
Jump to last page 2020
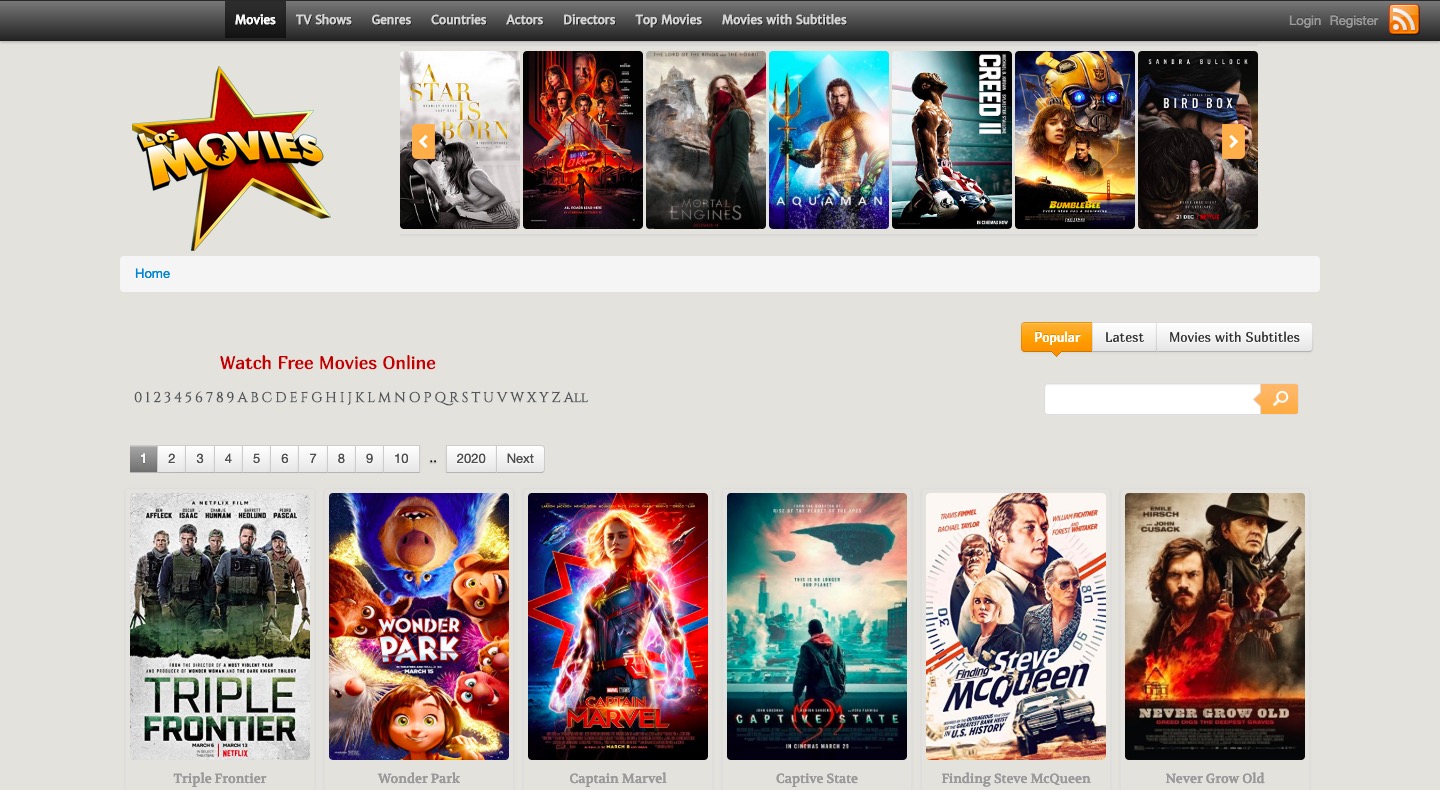[471, 458]
